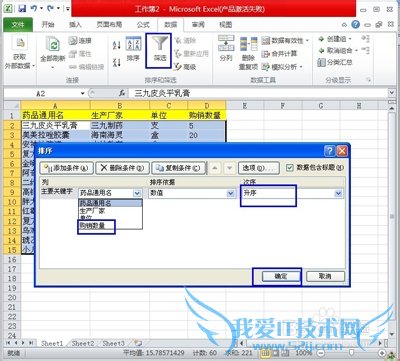
Task: Click the Excel help question icon
Action: (x=356, y=24)
